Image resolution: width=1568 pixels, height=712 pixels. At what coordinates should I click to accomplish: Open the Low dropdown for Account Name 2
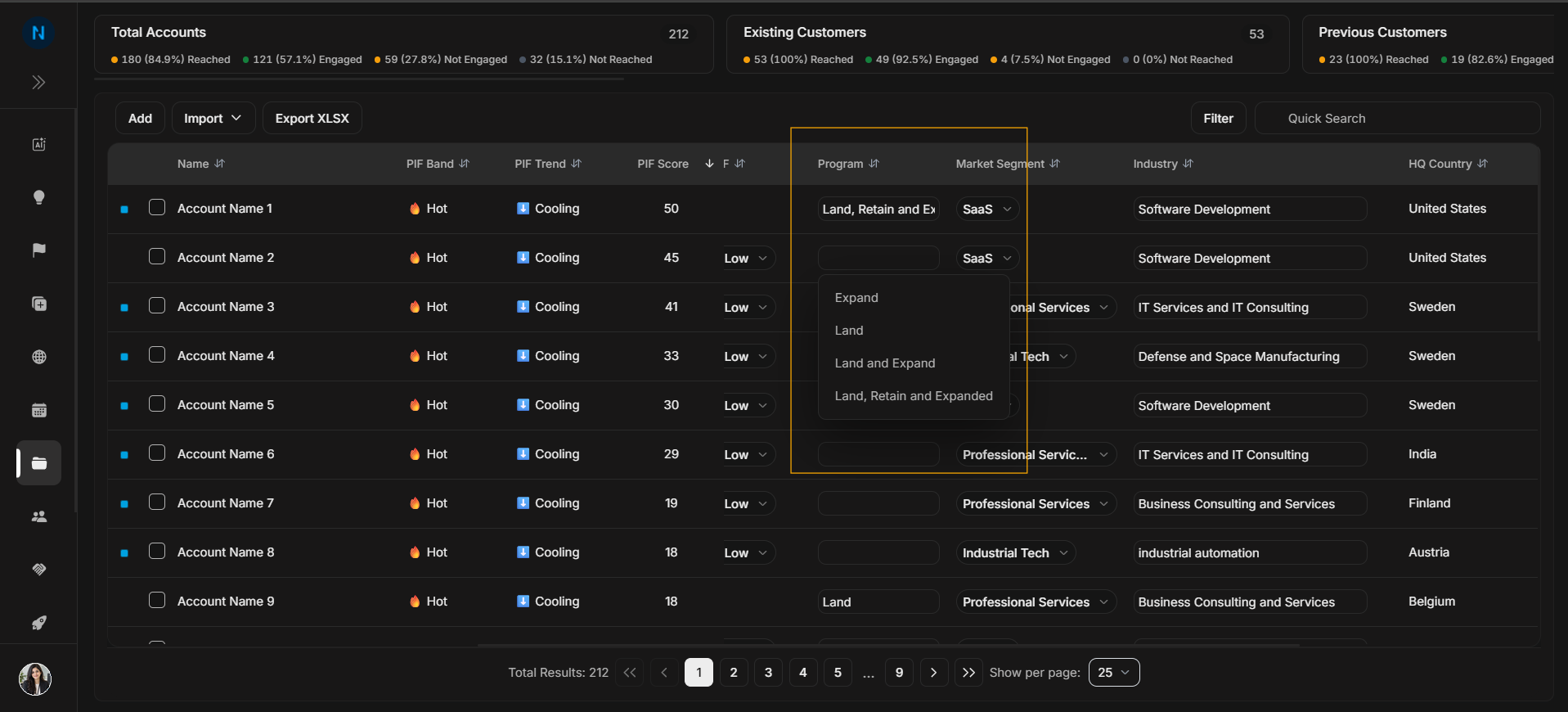(748, 259)
